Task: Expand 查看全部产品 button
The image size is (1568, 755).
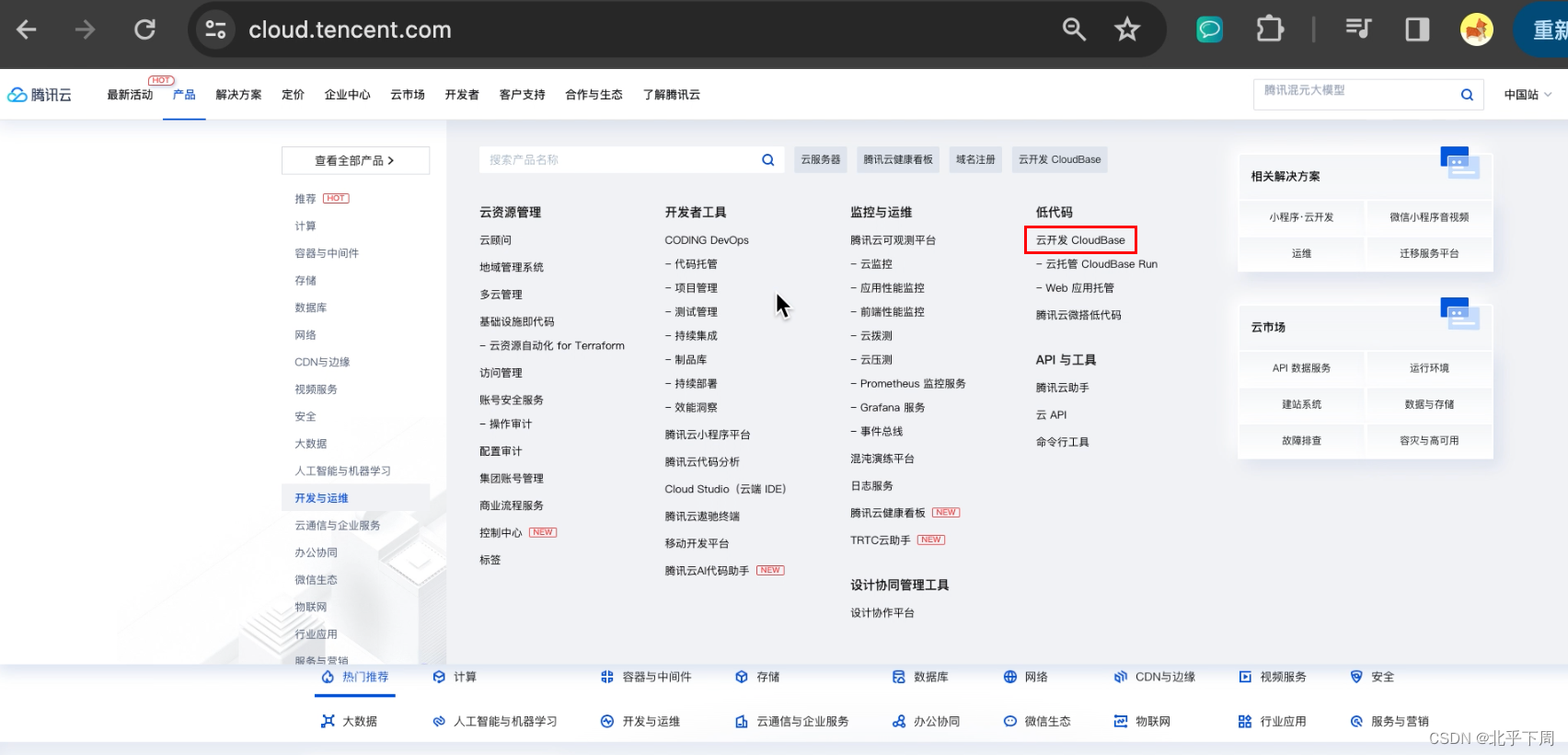Action: pos(355,160)
